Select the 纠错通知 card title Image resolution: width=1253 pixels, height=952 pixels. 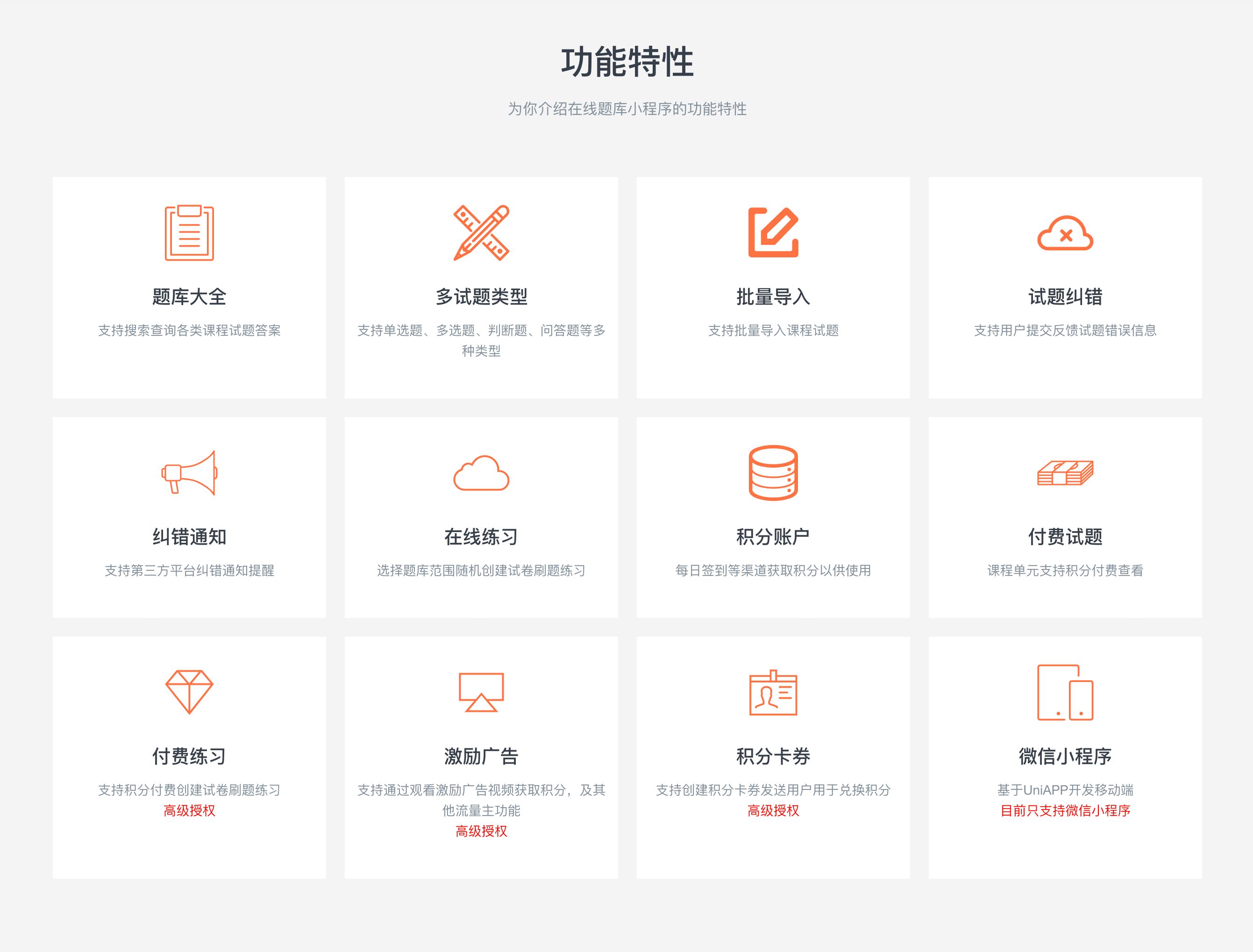coord(189,536)
